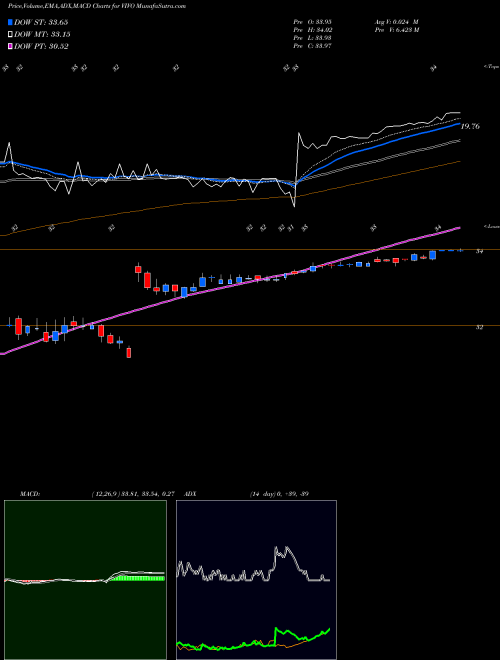Click the 'Avg V: 0.024 M' volume text
The height and width of the screenshot is (660, 500).
[x=396, y=21]
